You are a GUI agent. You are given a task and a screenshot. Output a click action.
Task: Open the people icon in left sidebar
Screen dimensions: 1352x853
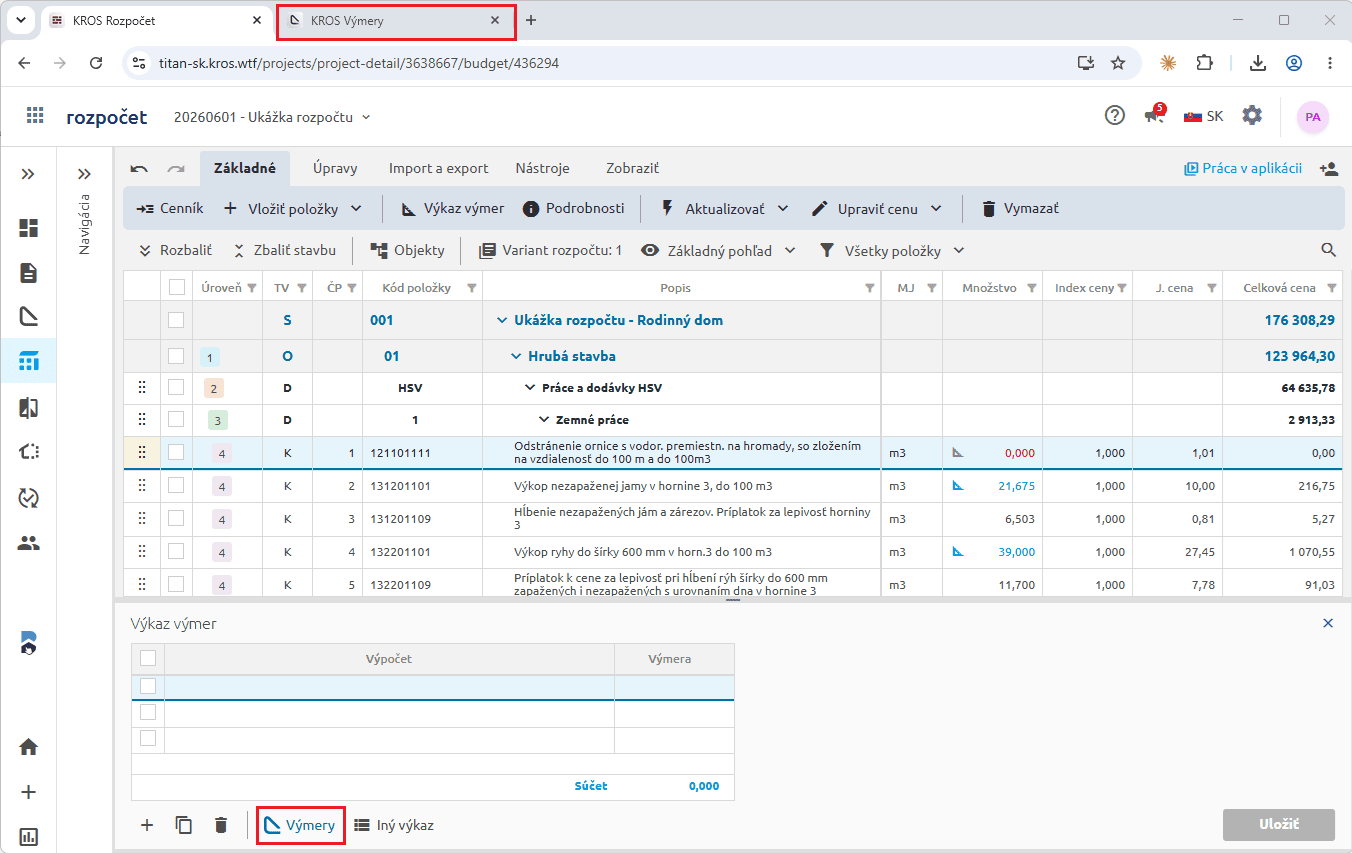click(29, 543)
